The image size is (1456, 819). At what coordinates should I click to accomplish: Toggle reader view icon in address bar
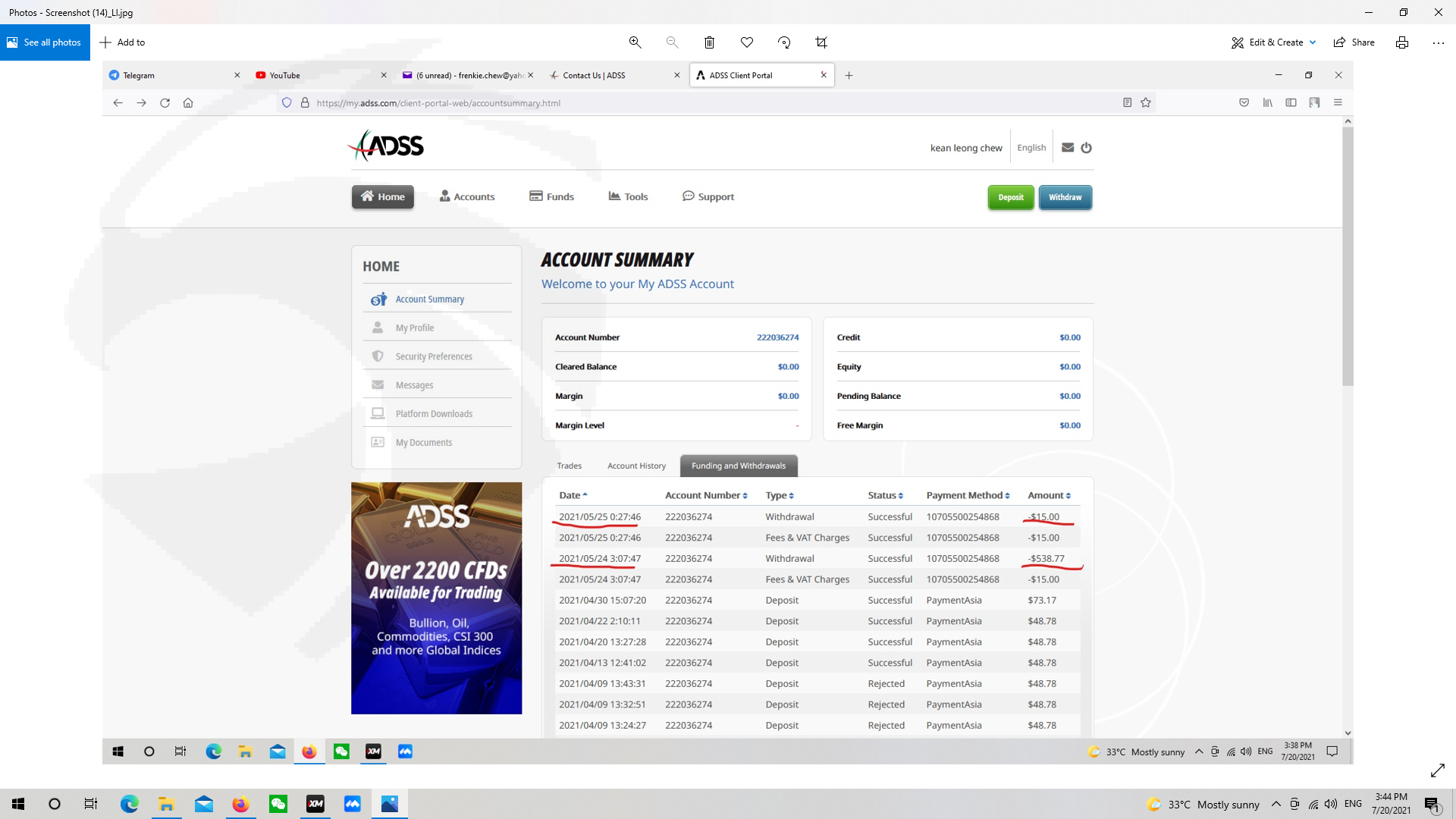1127,103
